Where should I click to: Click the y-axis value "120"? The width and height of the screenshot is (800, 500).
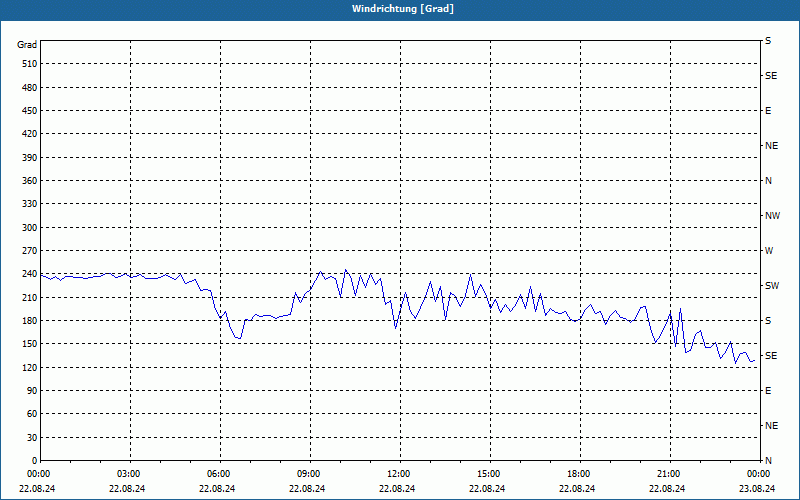(30, 367)
